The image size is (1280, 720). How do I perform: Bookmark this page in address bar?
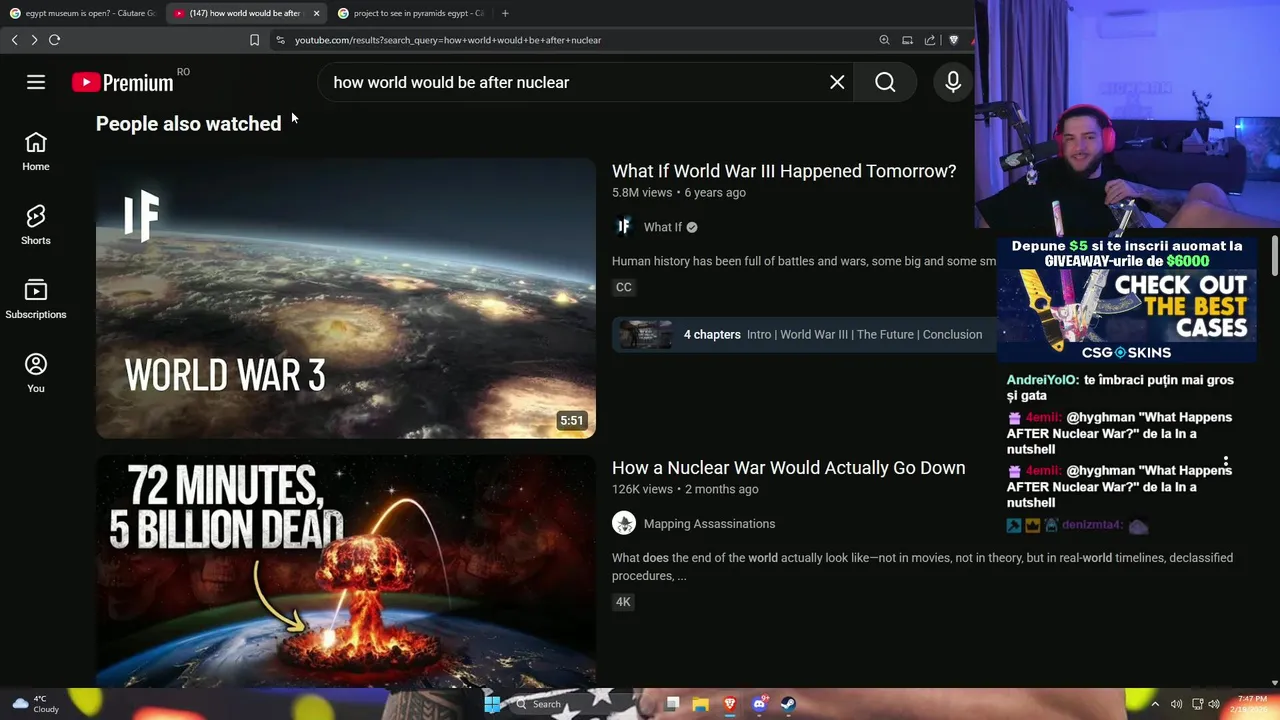pyautogui.click(x=254, y=40)
